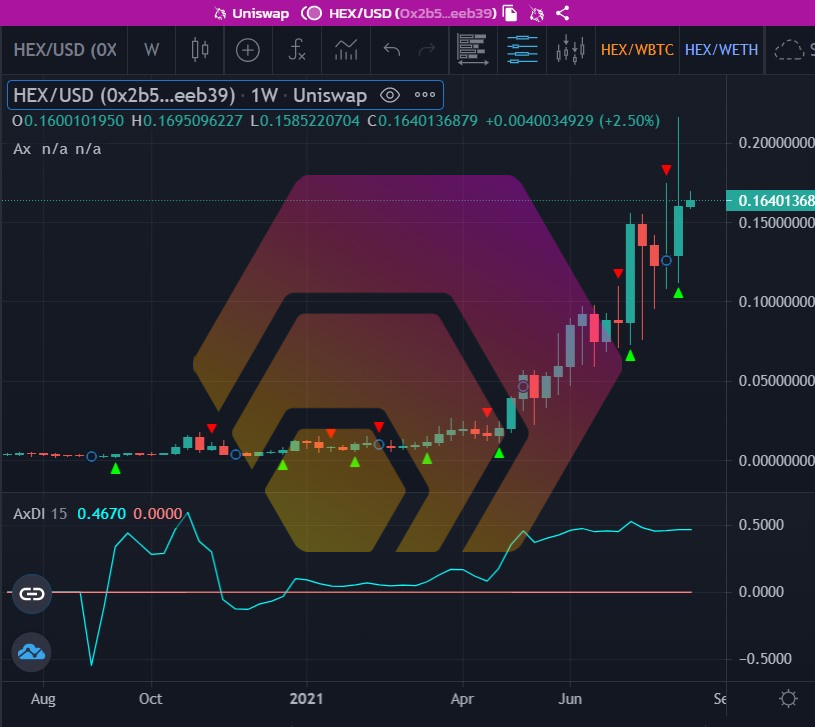The image size is (815, 727).
Task: Click the current price label 0.16401368
Action: pos(770,201)
